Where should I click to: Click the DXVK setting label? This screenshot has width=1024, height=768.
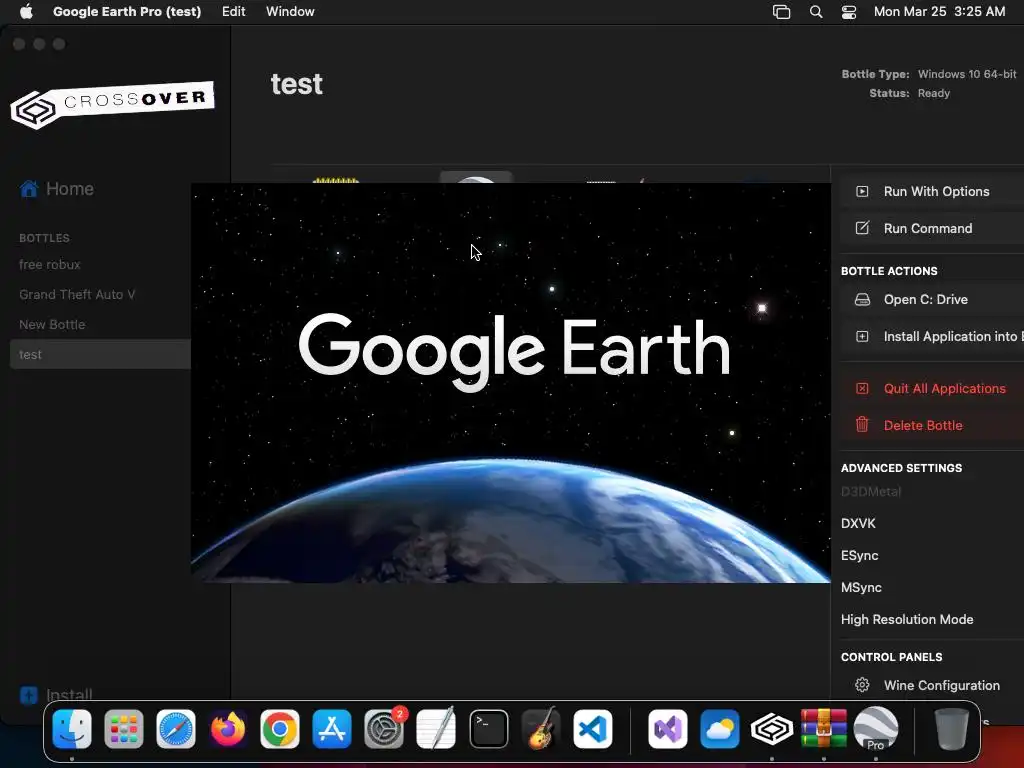pos(858,523)
